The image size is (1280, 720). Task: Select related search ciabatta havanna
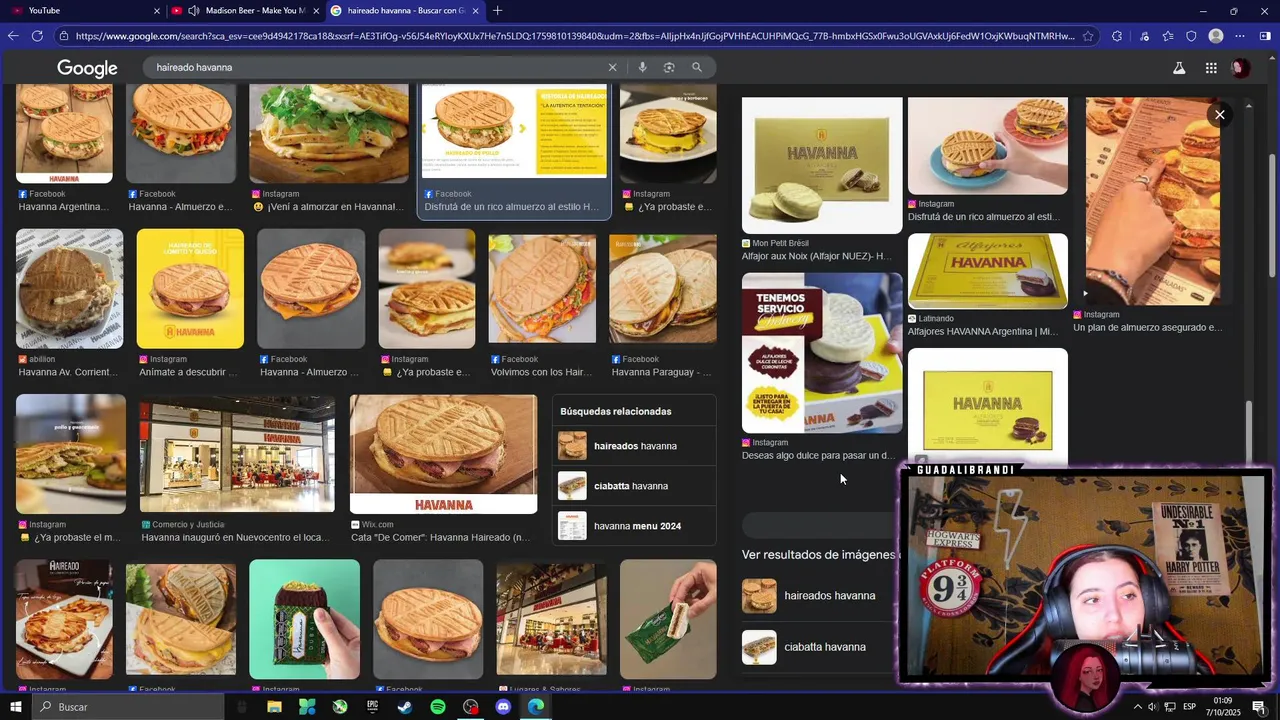(x=634, y=486)
